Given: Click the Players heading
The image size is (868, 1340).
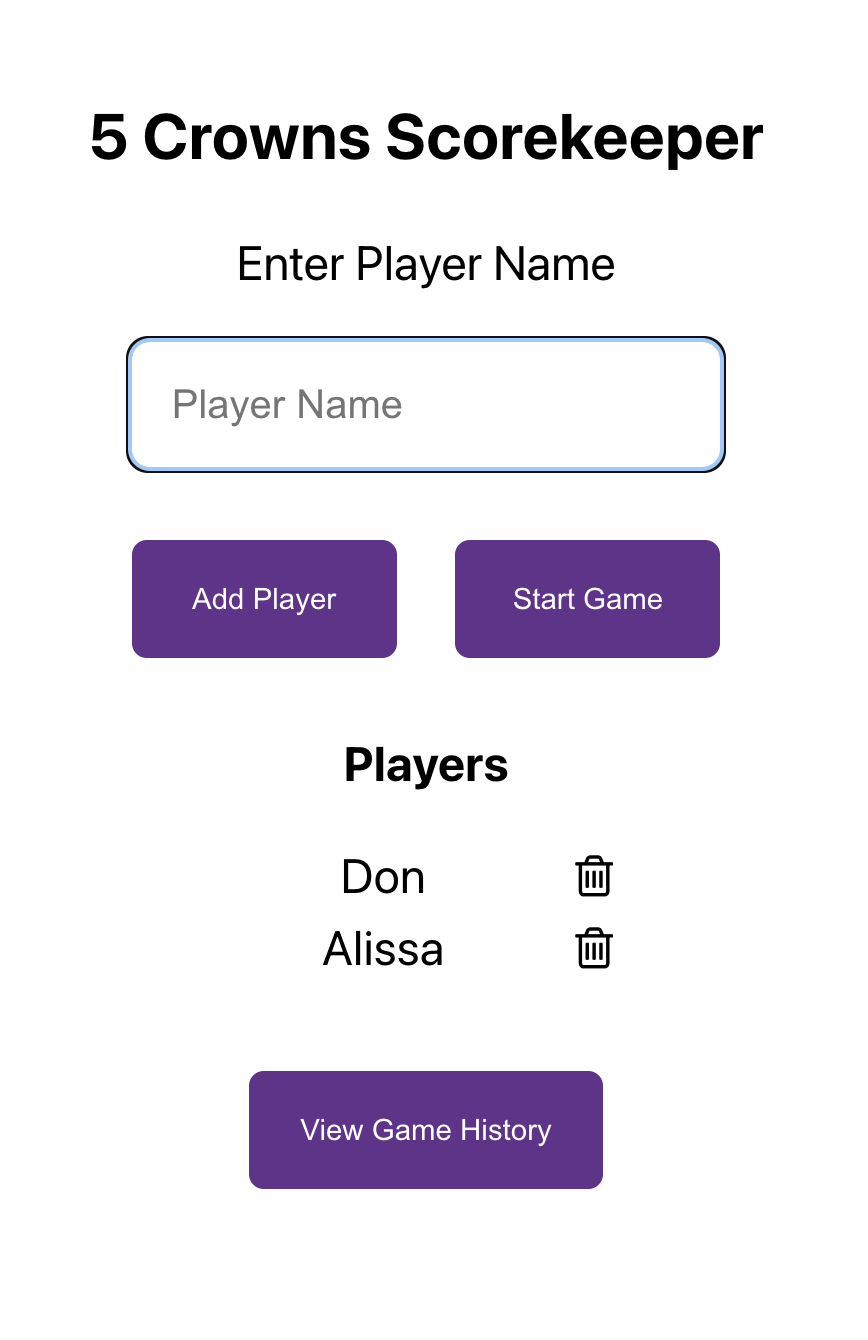Looking at the screenshot, I should tap(426, 765).
